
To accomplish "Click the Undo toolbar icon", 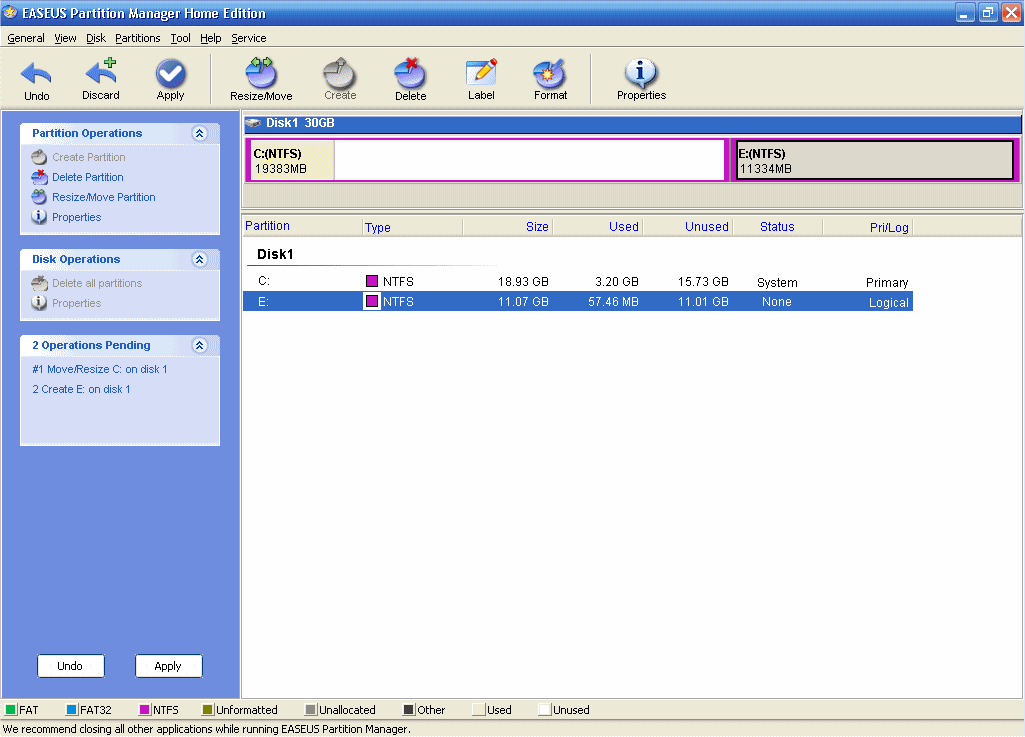I will point(37,74).
